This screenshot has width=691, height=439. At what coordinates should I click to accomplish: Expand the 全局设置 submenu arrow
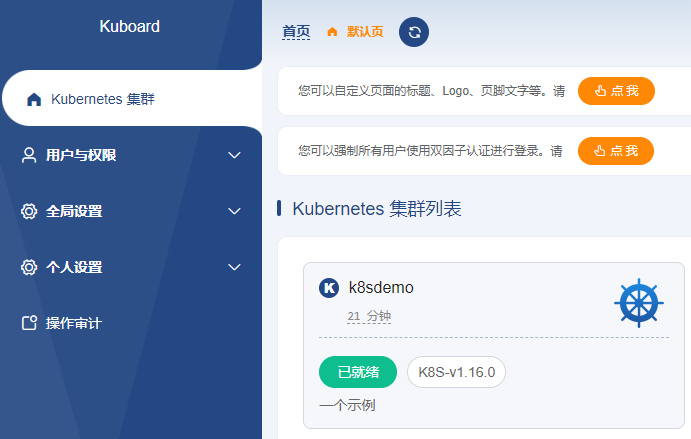pyautogui.click(x=235, y=211)
